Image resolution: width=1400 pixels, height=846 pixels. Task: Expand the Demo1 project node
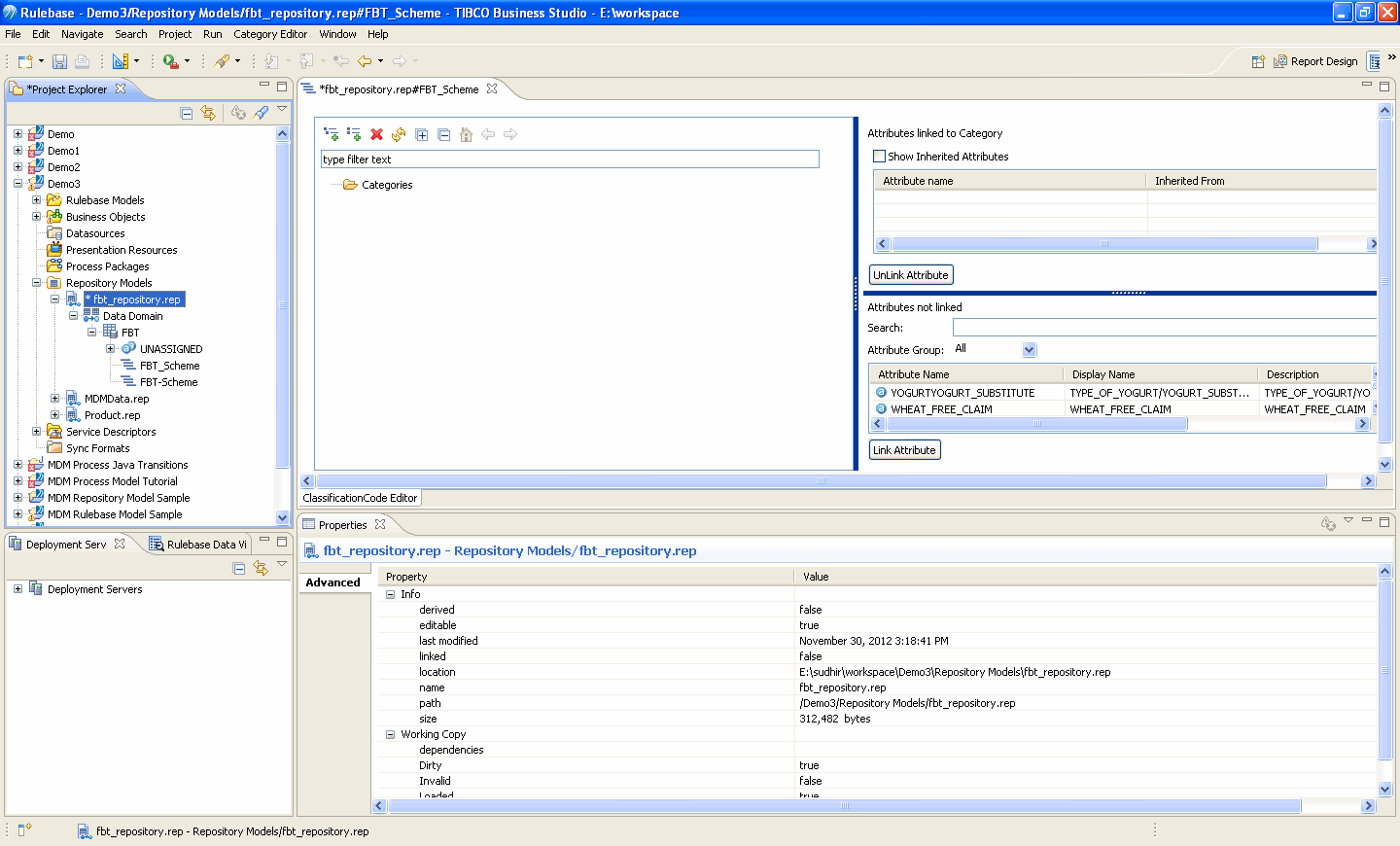17,151
